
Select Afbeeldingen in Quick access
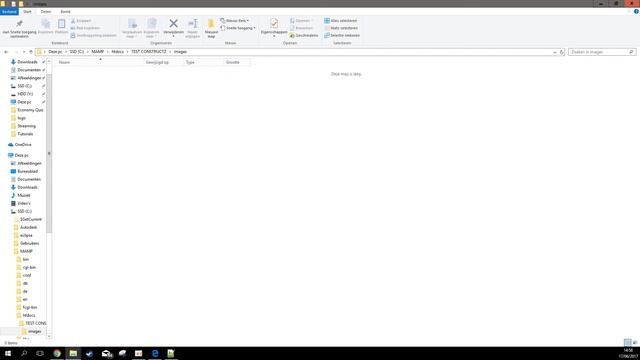coord(29,78)
